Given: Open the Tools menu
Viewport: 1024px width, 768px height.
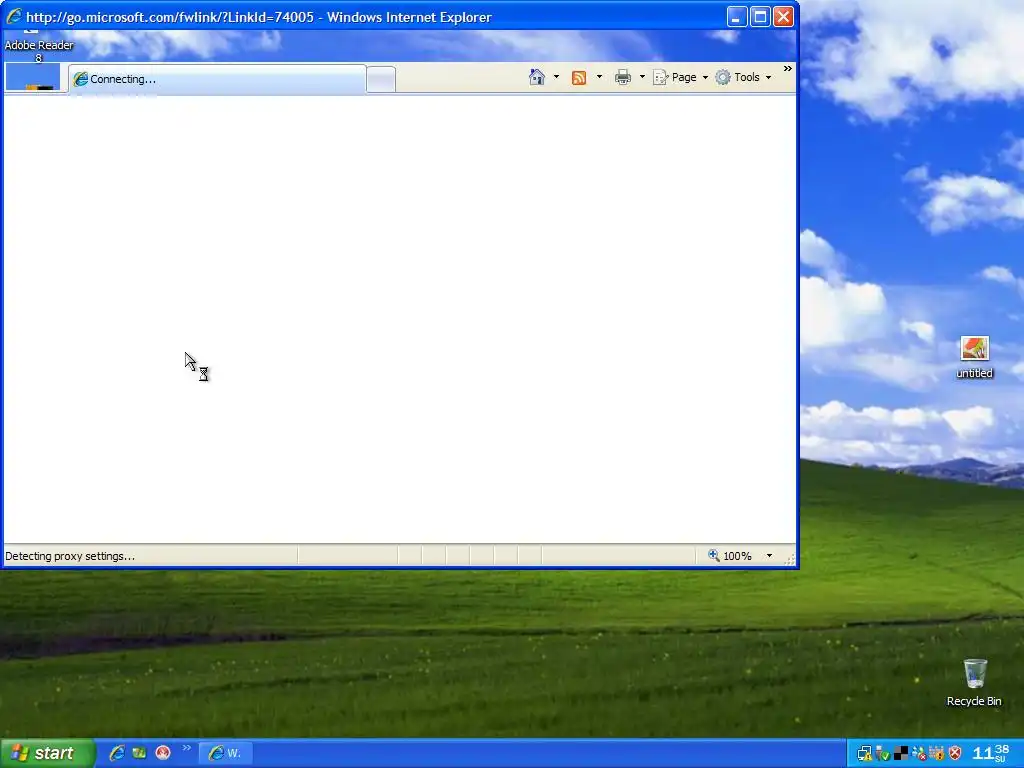Looking at the screenshot, I should coord(743,77).
